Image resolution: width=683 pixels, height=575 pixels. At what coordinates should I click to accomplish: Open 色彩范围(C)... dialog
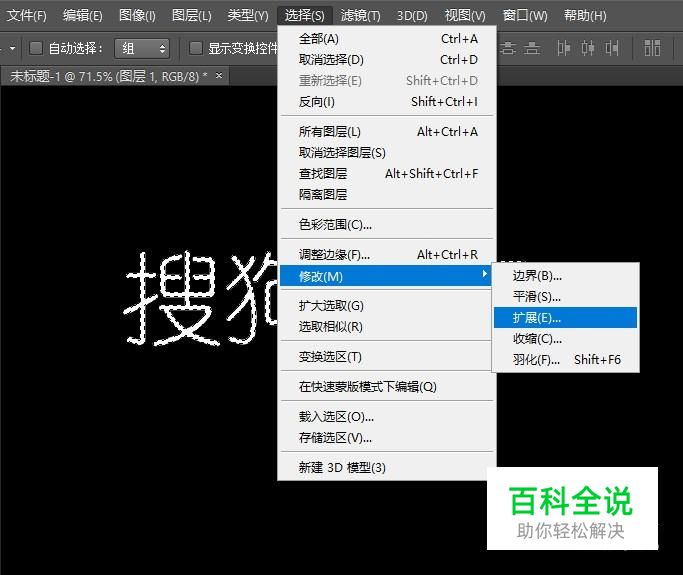[387, 224]
